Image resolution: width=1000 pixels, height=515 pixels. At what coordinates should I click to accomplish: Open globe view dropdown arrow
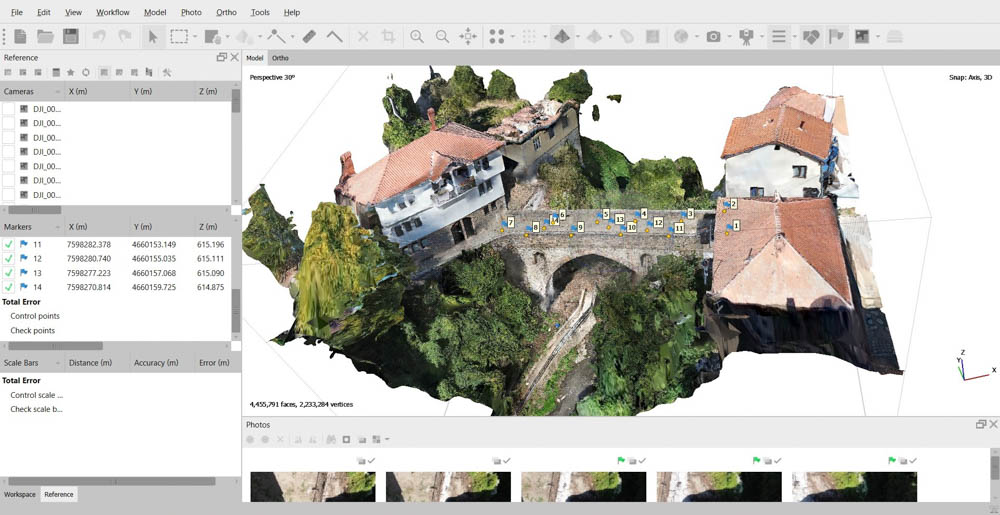(x=696, y=37)
